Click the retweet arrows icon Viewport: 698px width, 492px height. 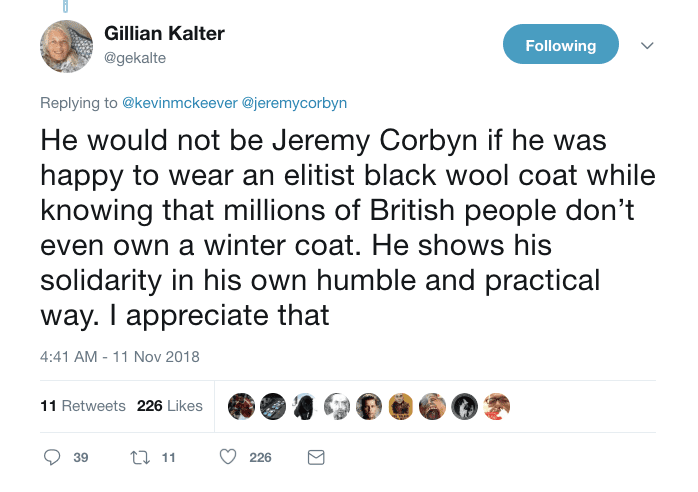coord(140,457)
